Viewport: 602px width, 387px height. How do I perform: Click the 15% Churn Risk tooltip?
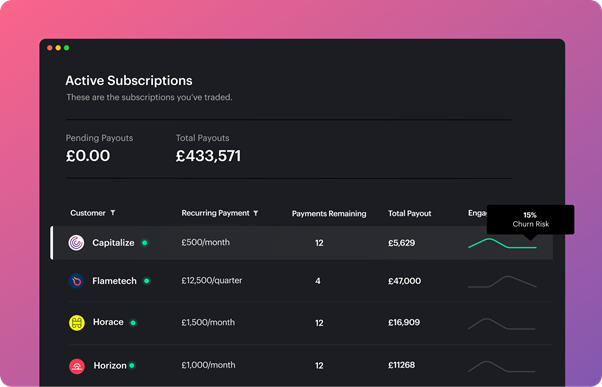(531, 220)
